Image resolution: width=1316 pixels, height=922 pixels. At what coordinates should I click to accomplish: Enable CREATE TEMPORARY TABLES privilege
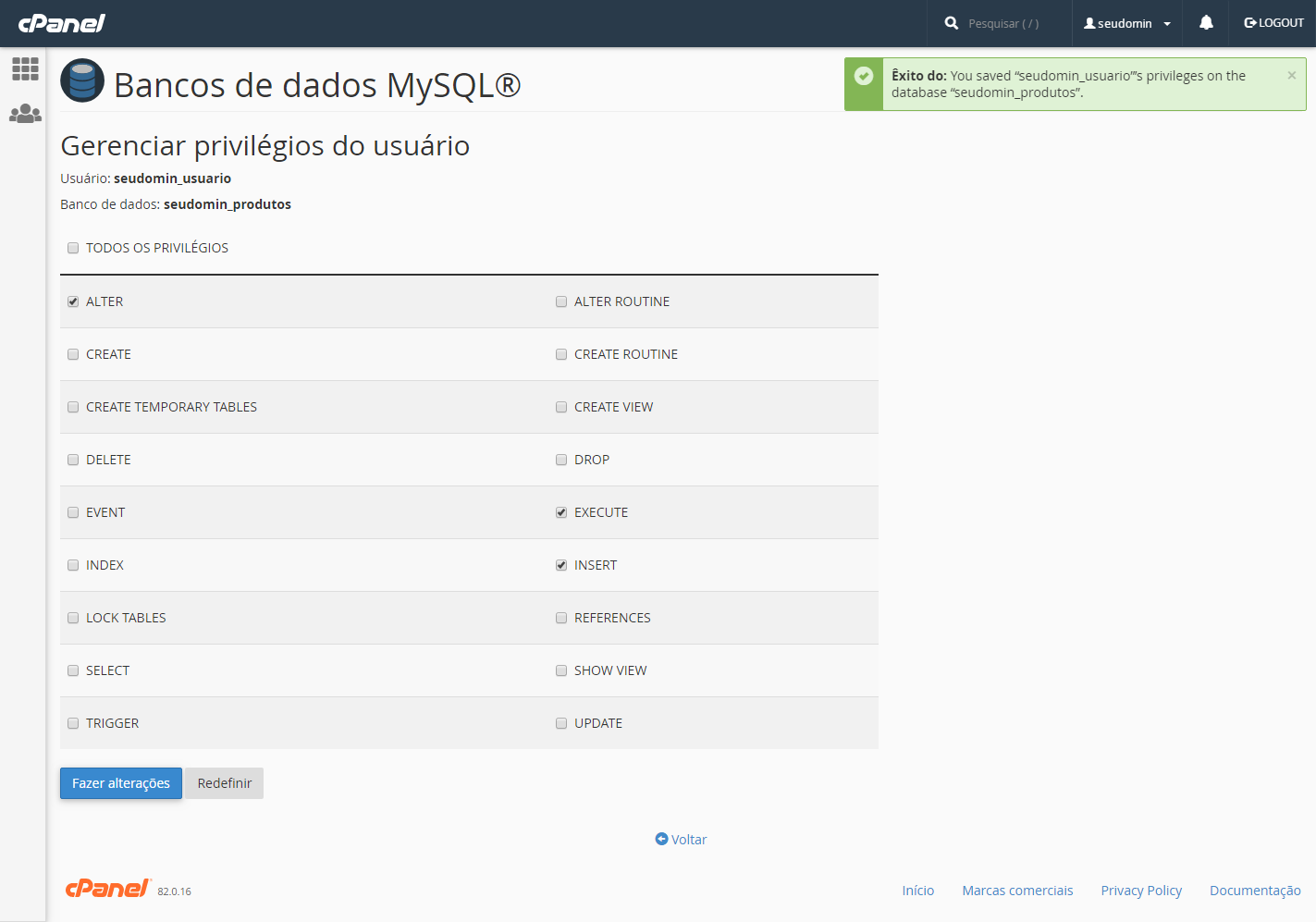pos(73,407)
